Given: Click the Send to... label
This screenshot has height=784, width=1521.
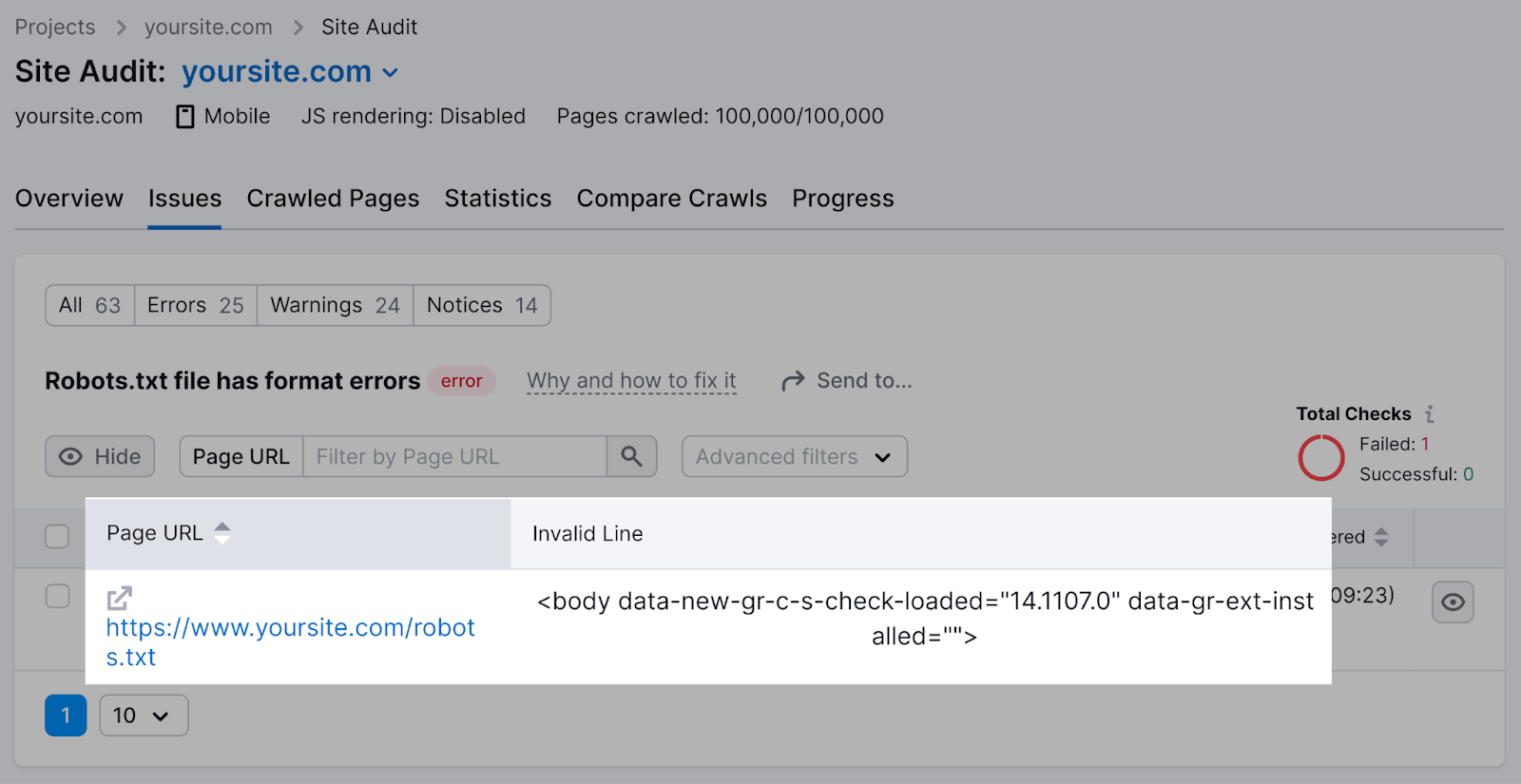Looking at the screenshot, I should pyautogui.click(x=864, y=381).
